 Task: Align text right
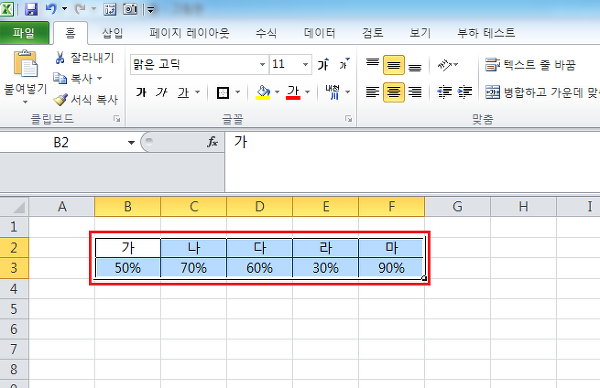coord(415,92)
